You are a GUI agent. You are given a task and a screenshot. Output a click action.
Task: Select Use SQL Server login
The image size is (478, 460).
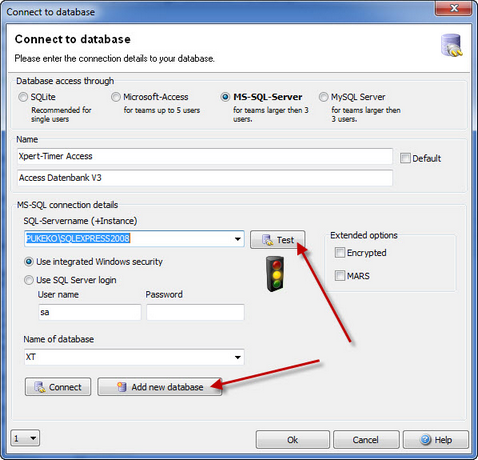29,280
